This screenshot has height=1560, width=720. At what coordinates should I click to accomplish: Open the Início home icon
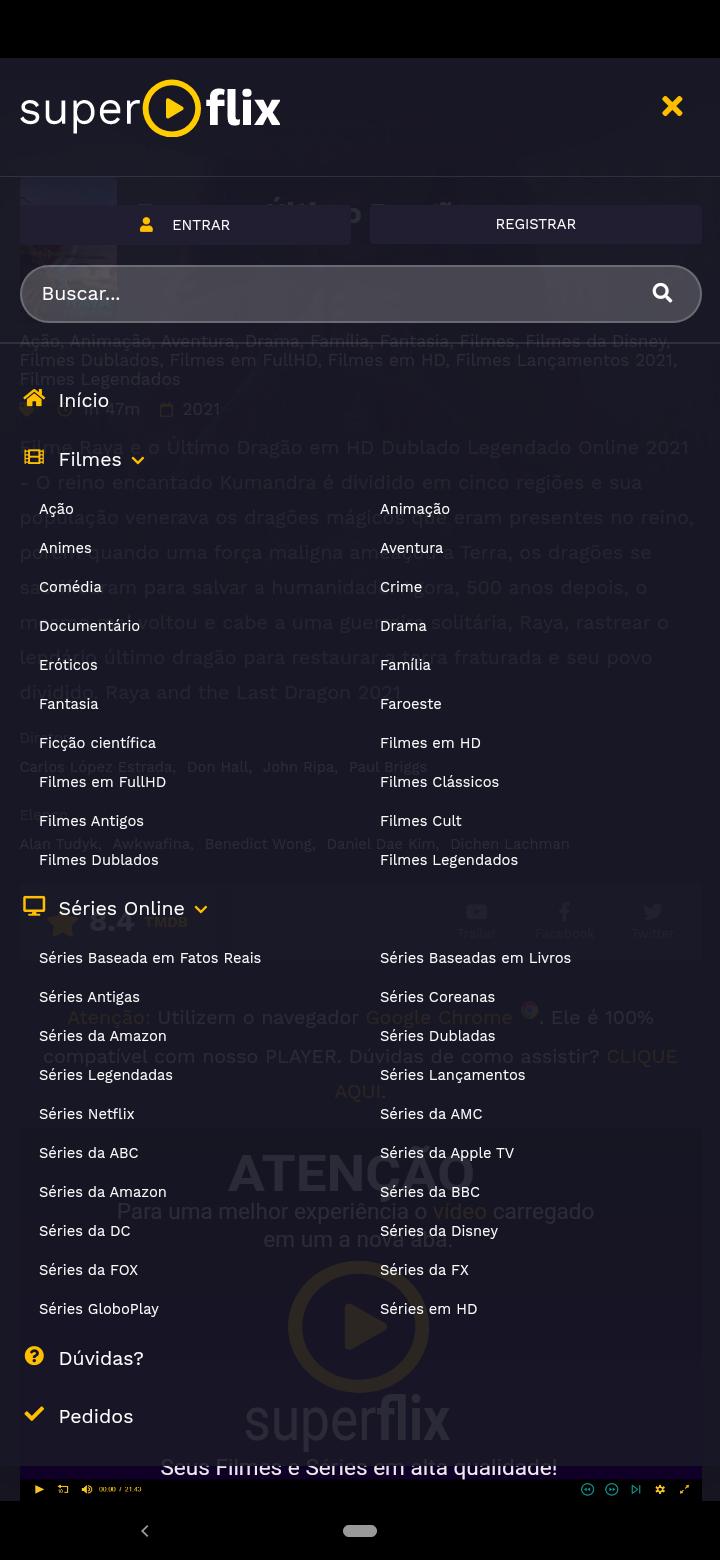34,399
